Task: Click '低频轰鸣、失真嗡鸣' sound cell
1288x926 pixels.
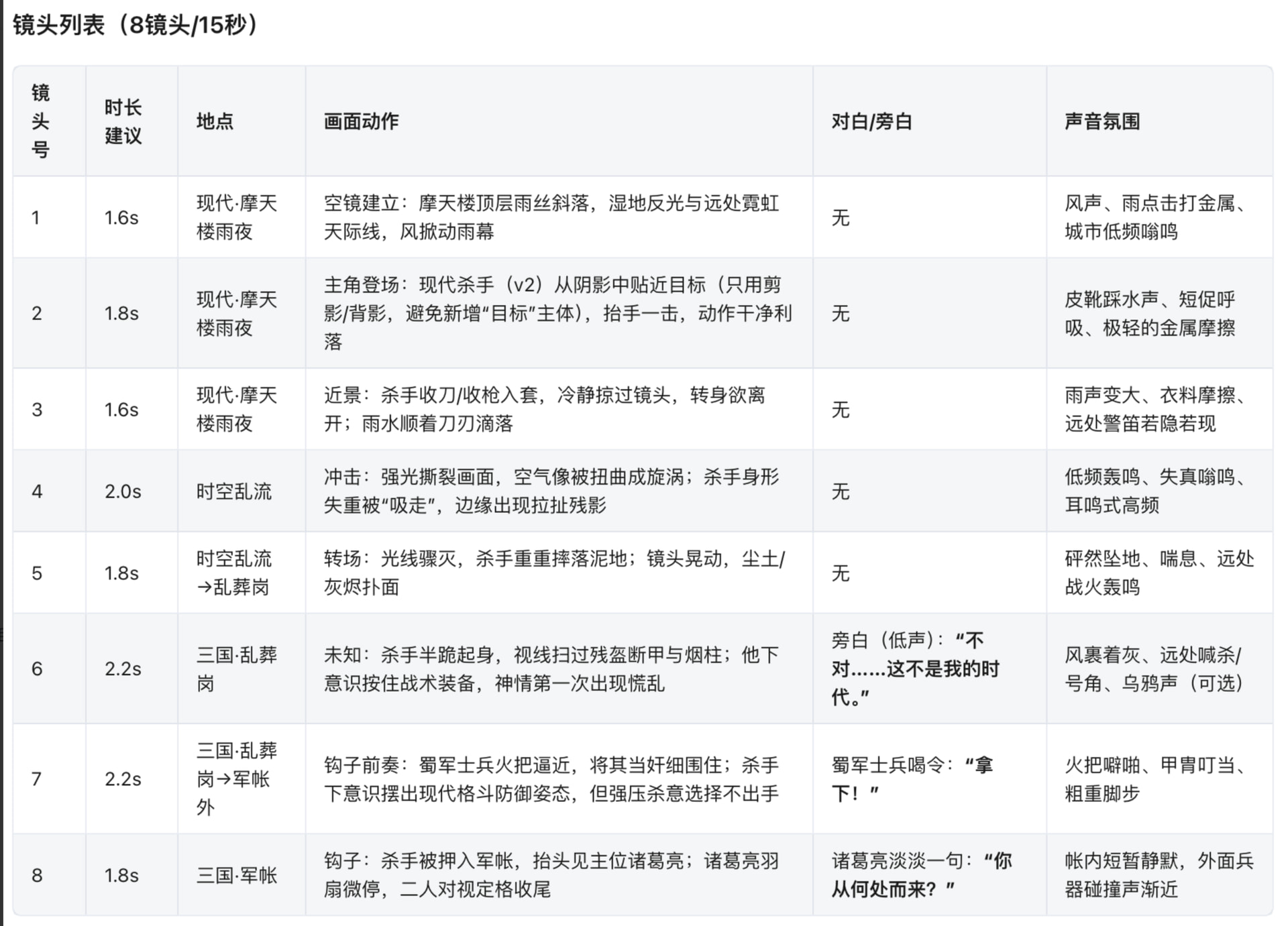Action: (x=1154, y=491)
